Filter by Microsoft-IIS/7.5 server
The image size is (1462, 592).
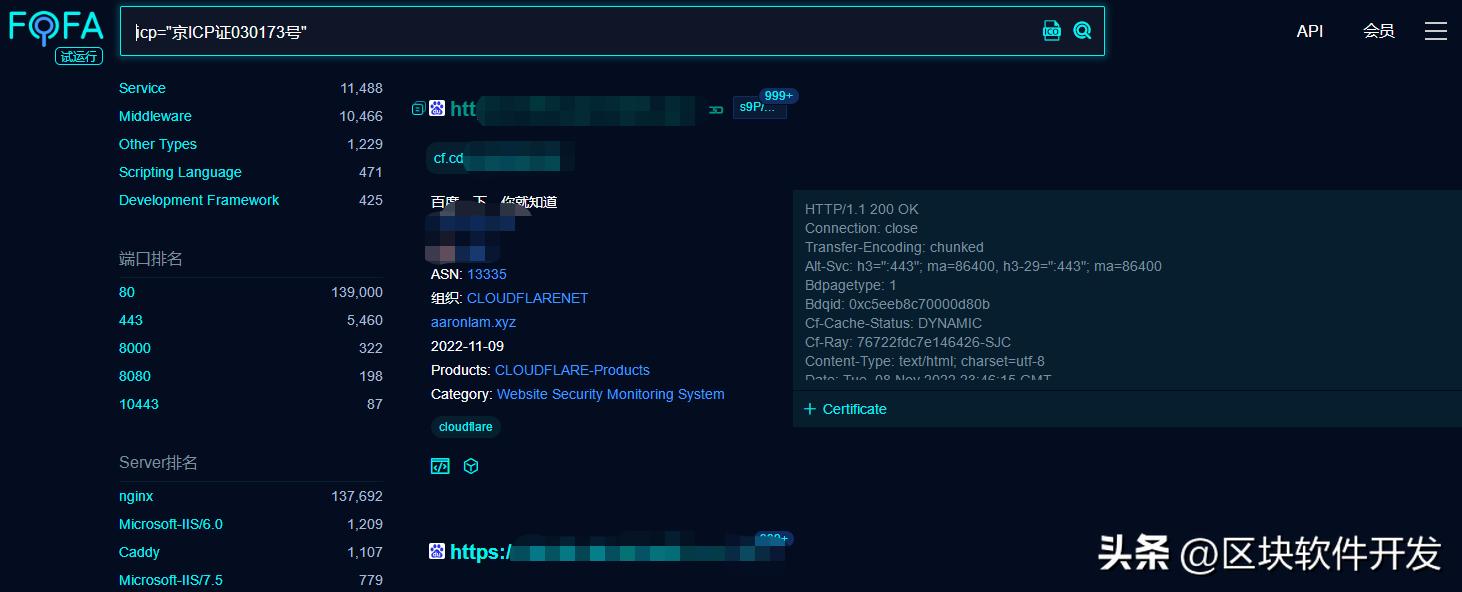(x=171, y=580)
